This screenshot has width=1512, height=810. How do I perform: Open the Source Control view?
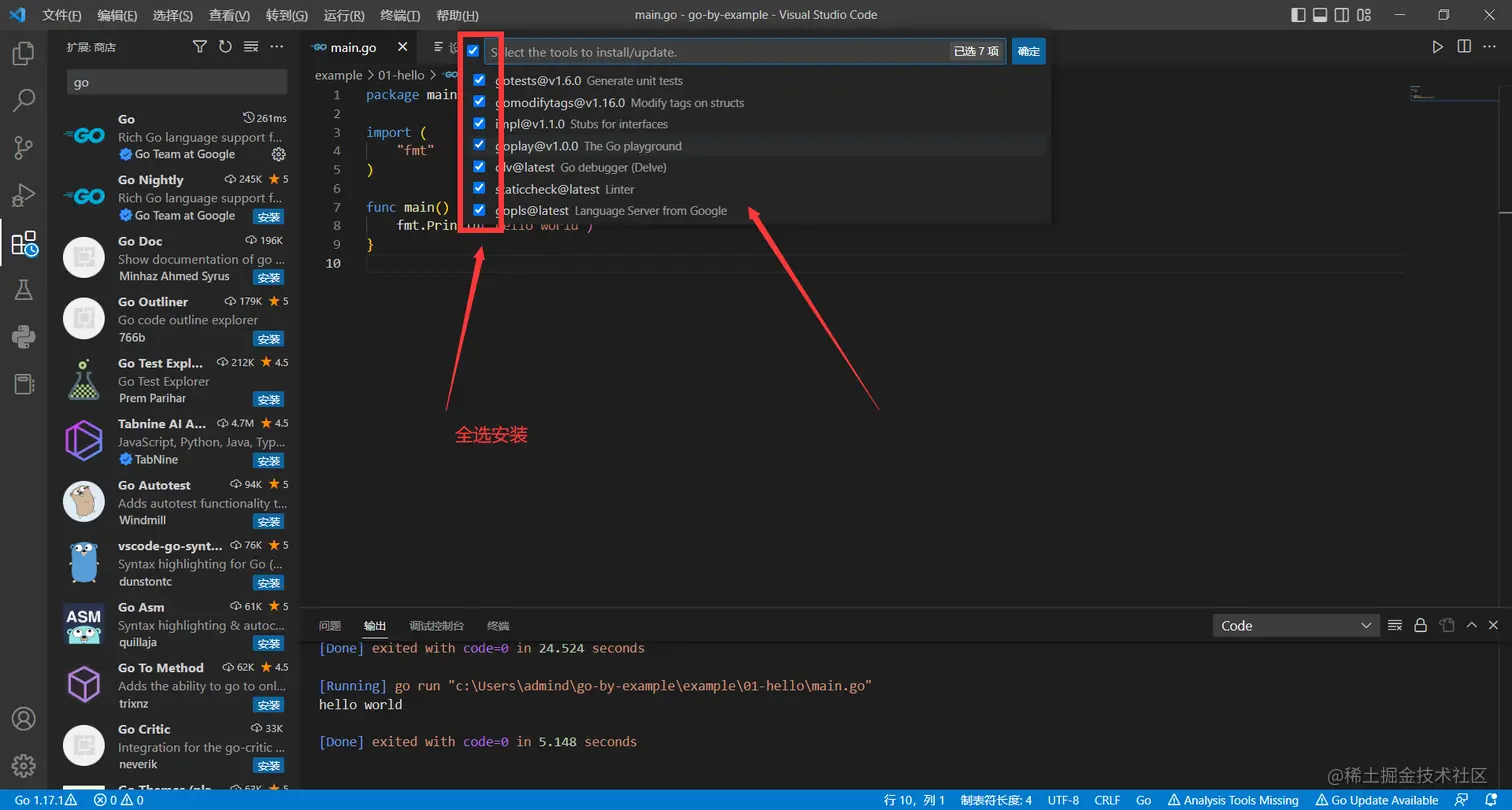23,148
